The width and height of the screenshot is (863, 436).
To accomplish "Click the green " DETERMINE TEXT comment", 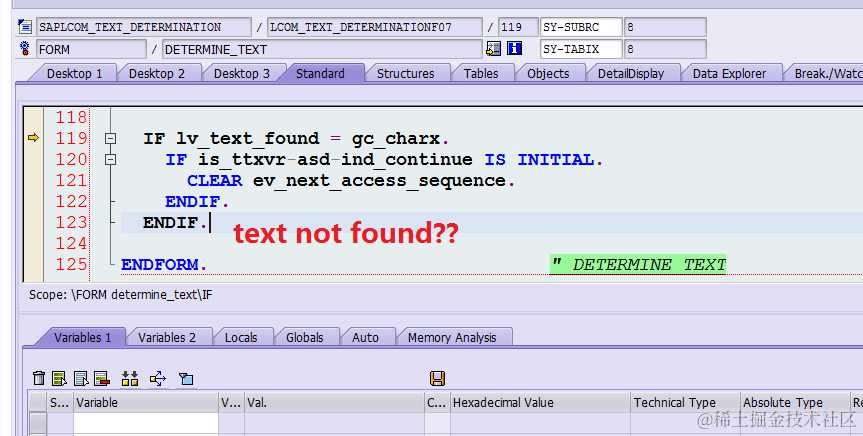I will (x=638, y=265).
